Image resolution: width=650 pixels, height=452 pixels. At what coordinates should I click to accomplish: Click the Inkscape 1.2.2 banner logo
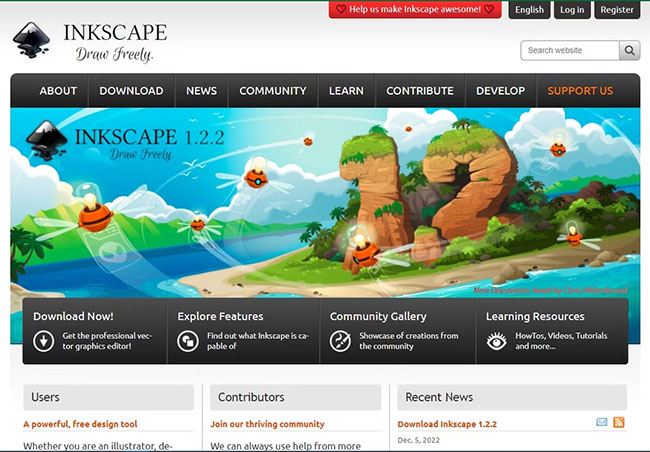[124, 140]
